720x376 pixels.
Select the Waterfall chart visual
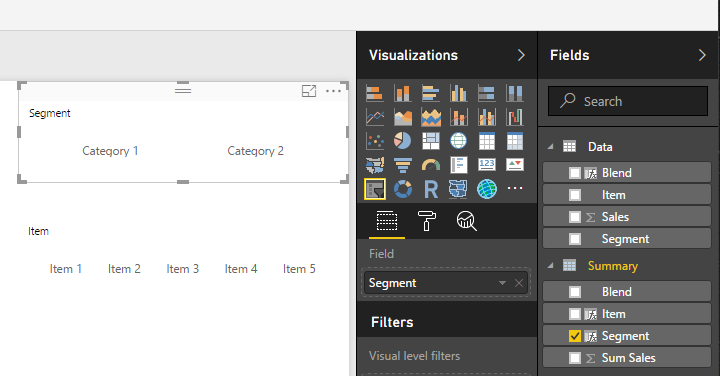(515, 117)
